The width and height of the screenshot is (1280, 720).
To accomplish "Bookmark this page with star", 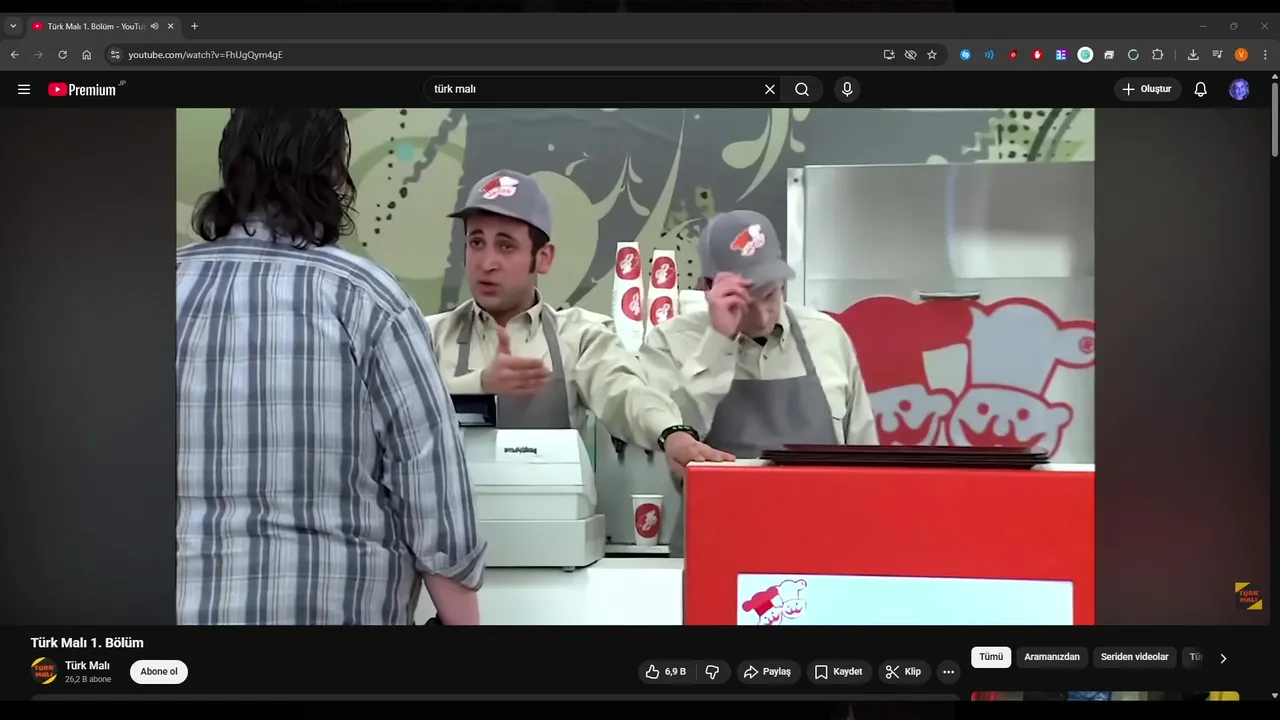I will coord(932,55).
